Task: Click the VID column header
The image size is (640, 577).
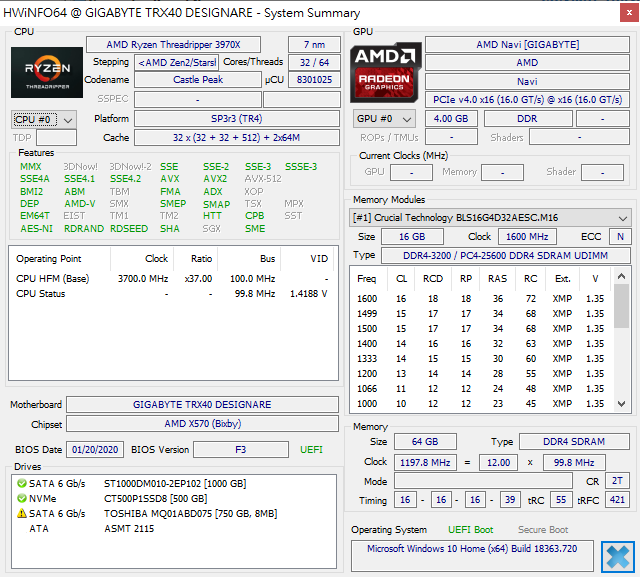Action: (x=307, y=259)
